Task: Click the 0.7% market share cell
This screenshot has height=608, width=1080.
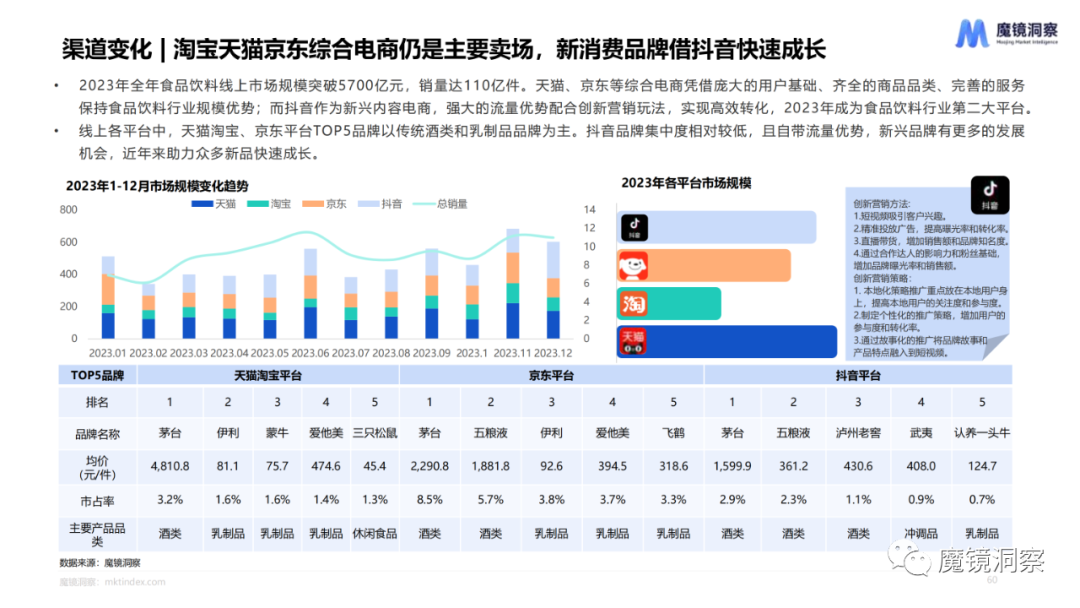Action: [982, 500]
